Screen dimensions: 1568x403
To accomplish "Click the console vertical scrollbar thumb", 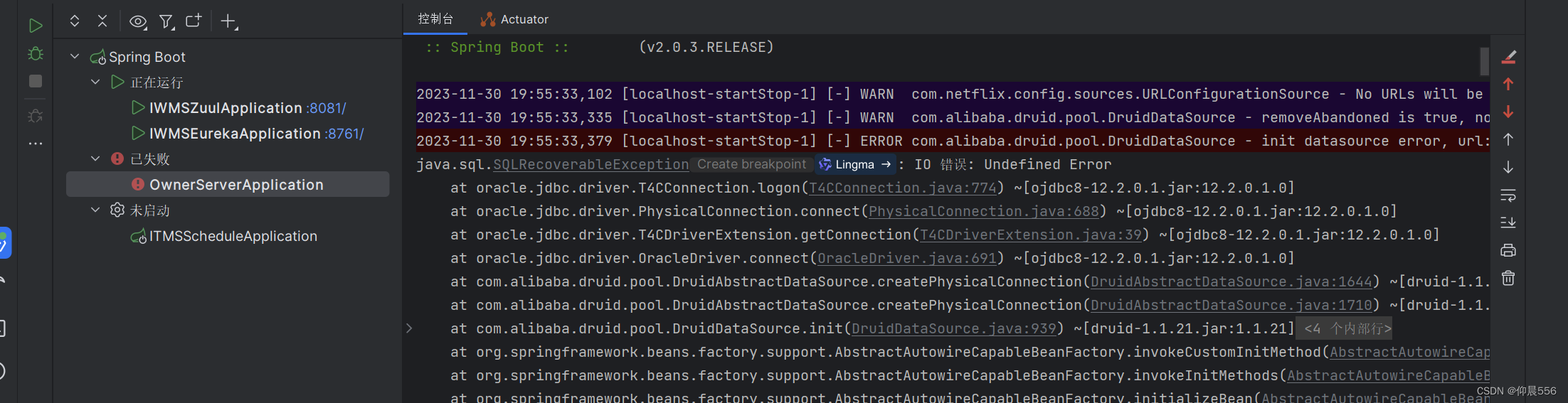I will 1484,62.
